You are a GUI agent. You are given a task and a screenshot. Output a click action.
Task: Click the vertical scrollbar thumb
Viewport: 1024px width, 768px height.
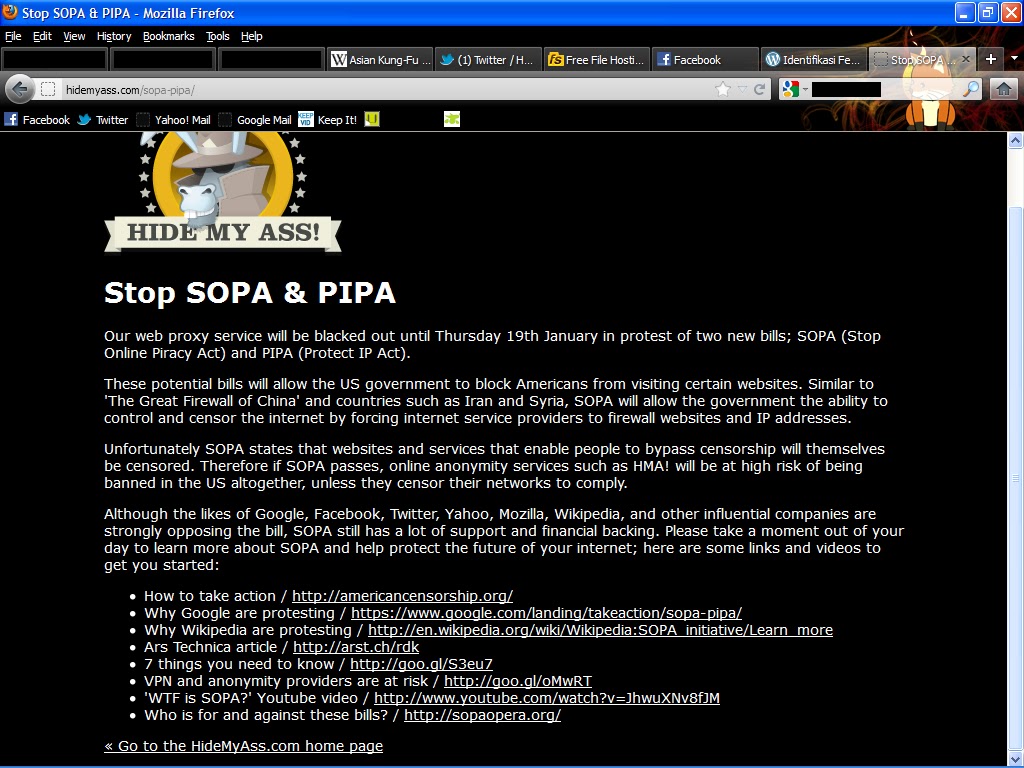click(x=1015, y=479)
